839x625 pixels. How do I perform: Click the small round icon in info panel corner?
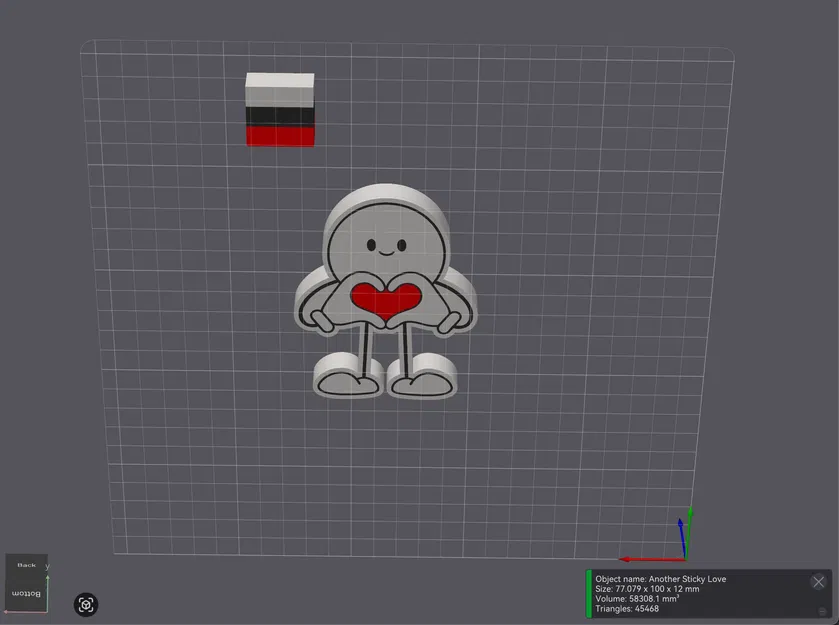coord(822,612)
